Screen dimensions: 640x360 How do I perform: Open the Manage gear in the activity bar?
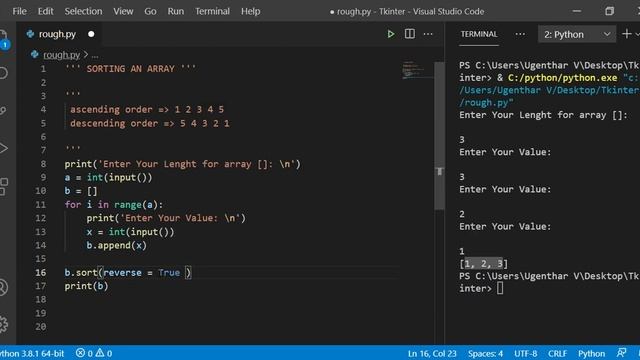(x=3, y=324)
